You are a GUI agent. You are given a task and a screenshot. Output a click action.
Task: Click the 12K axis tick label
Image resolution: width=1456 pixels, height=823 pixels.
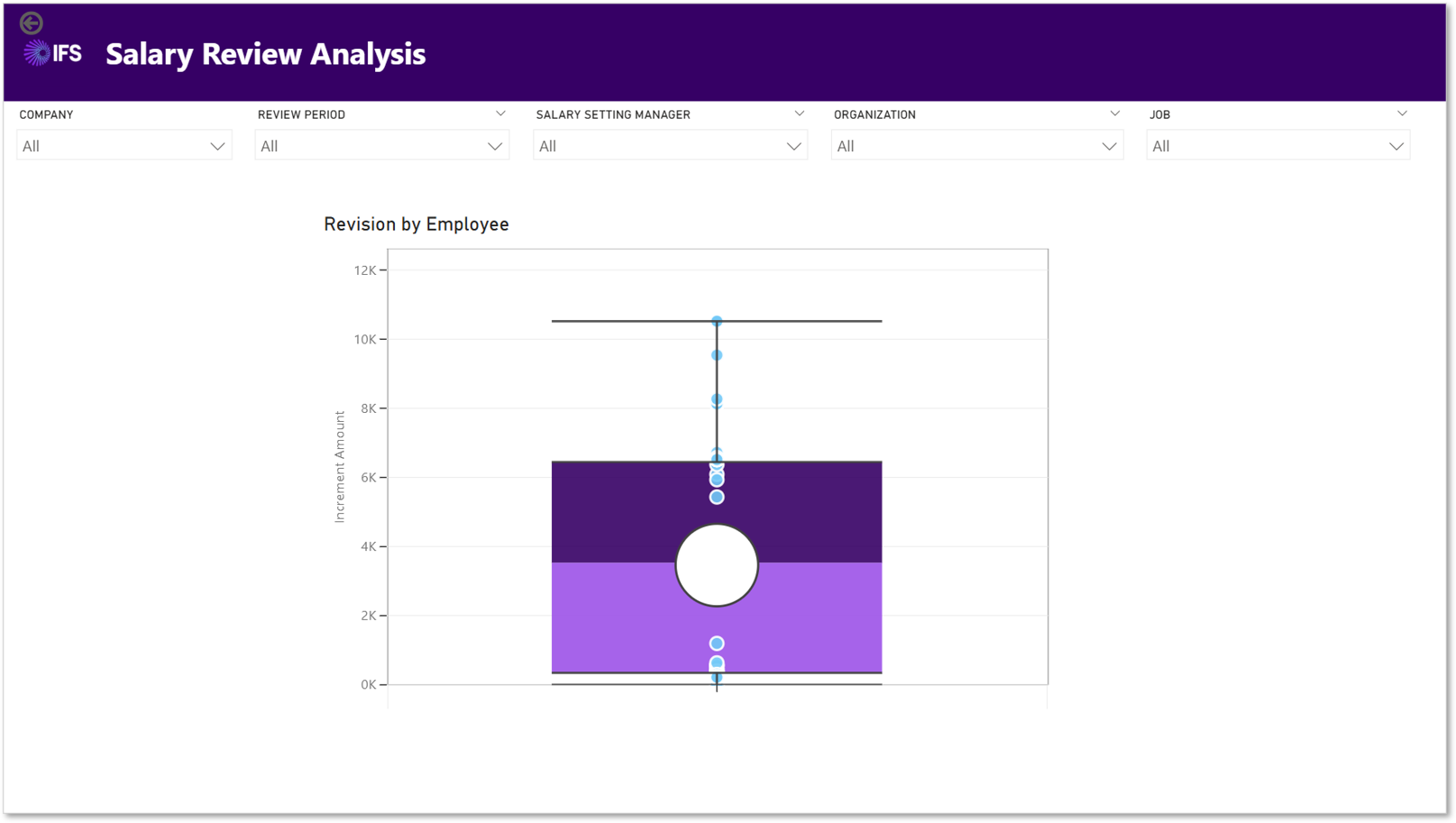pyautogui.click(x=365, y=270)
